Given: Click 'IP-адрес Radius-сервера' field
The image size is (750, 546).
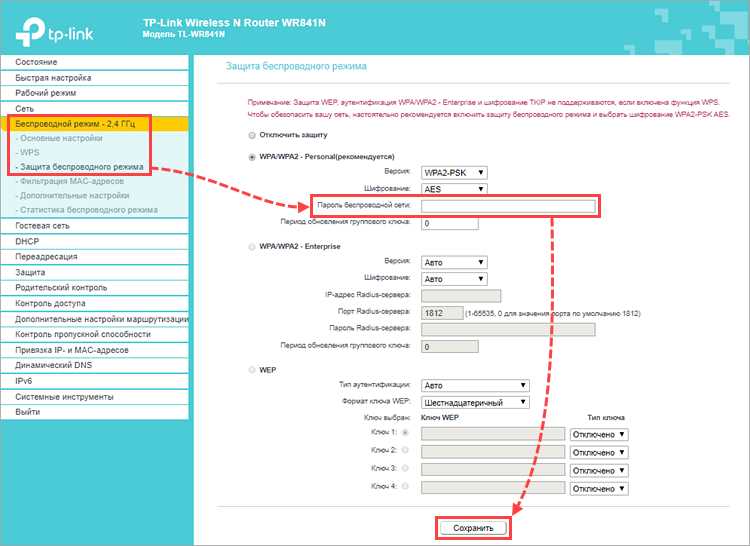Looking at the screenshot, I should tap(461, 296).
